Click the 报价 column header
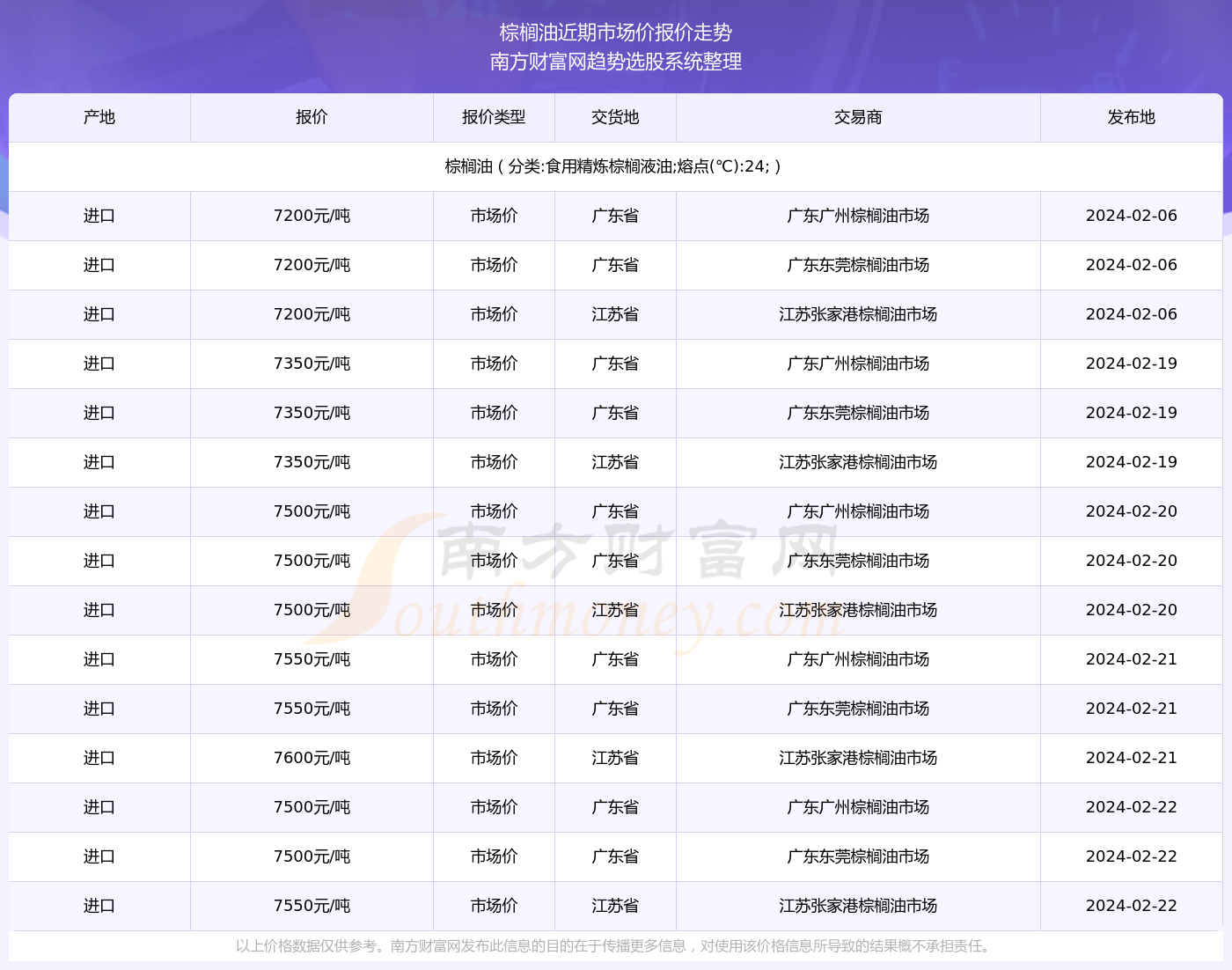 [x=312, y=117]
